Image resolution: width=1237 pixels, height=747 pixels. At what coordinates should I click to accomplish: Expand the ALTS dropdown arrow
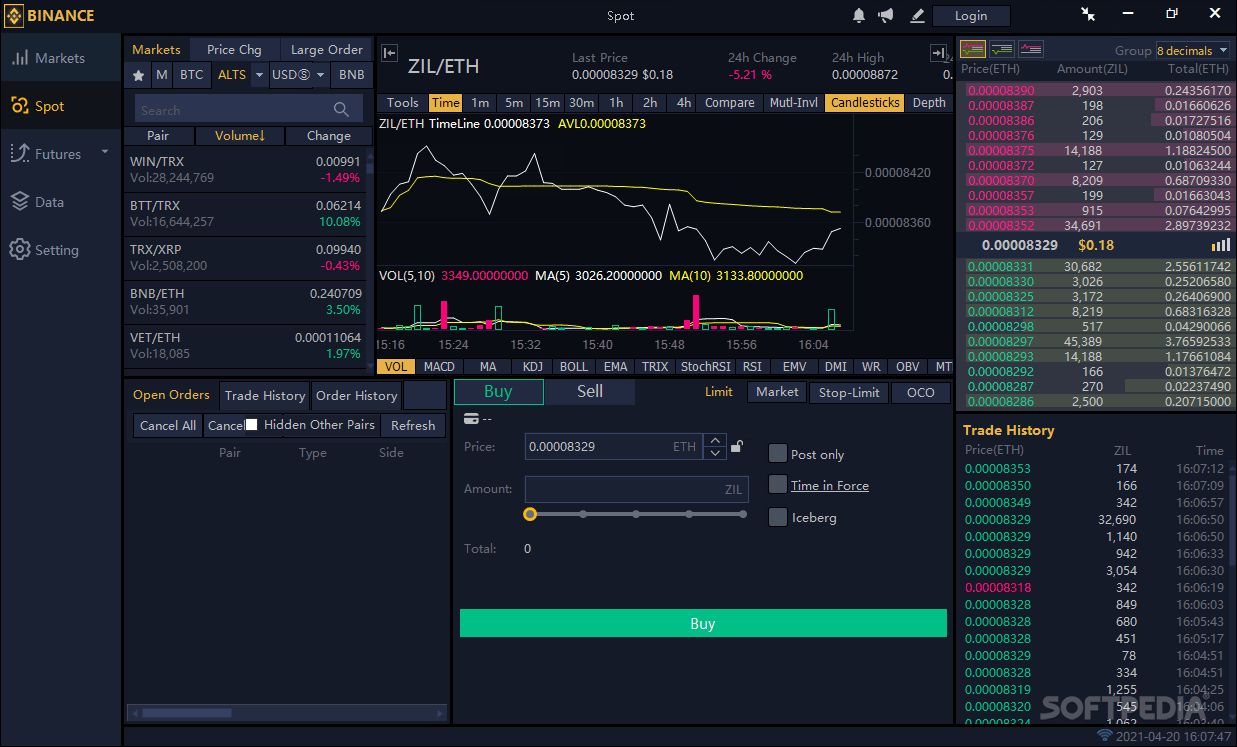(x=260, y=75)
